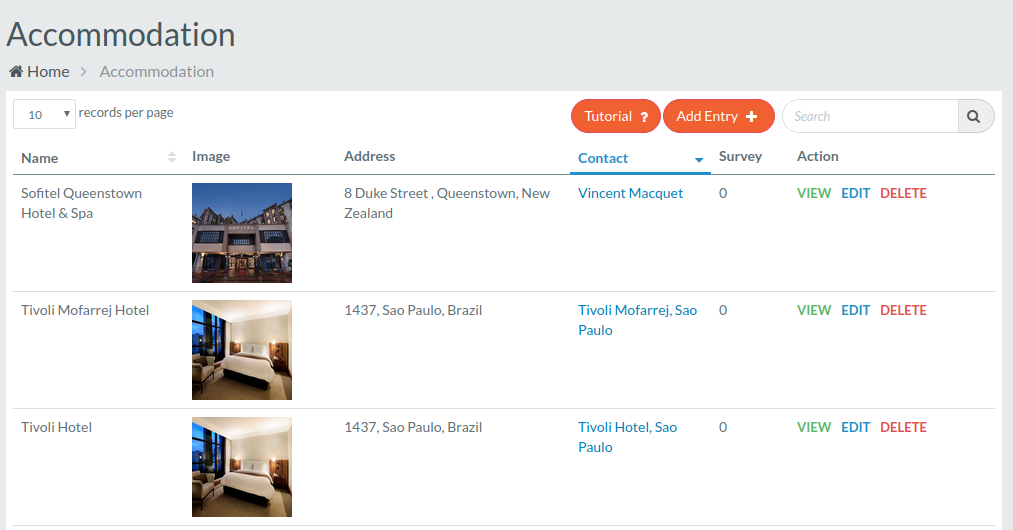Click the Contact column sort caret

[699, 159]
